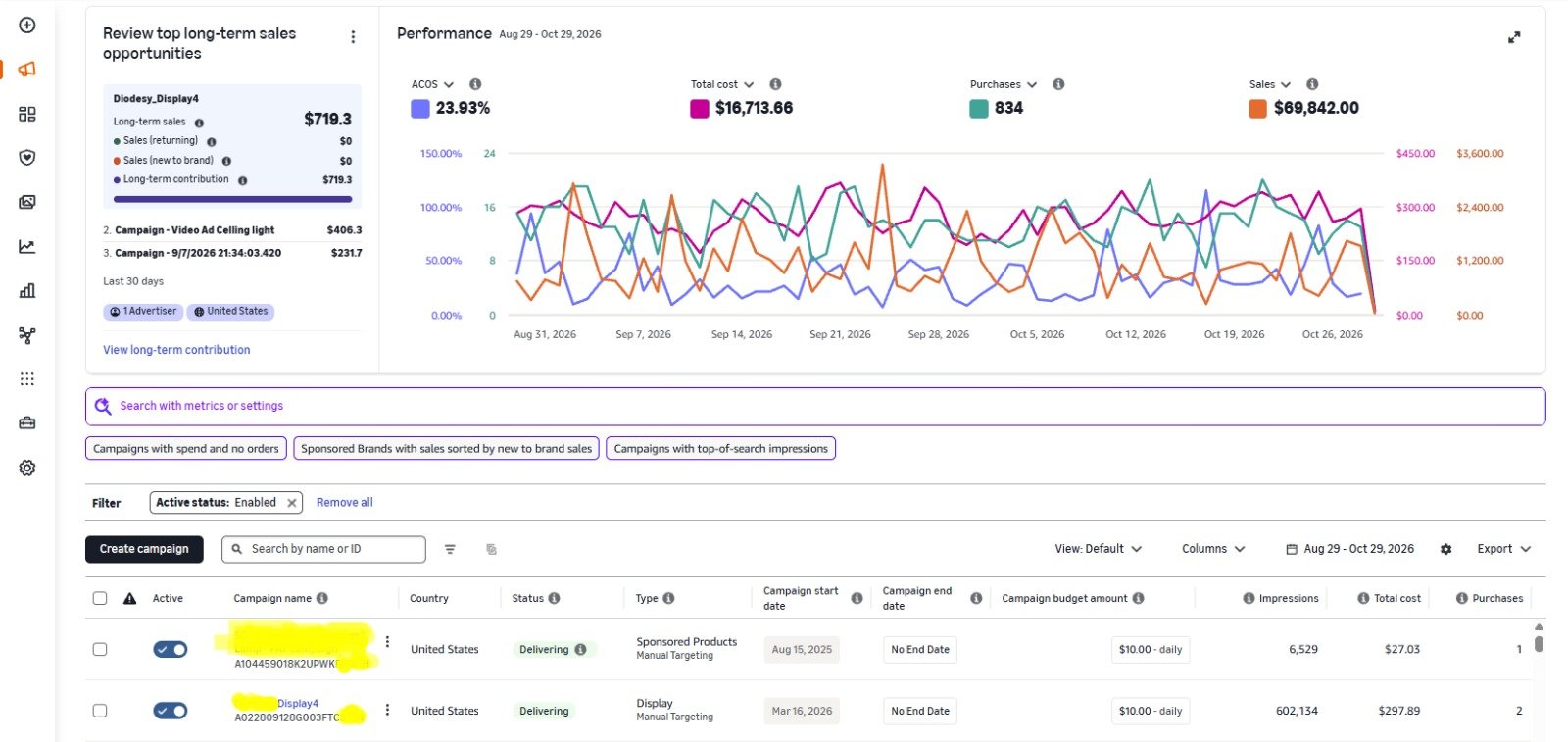This screenshot has height=742, width=1568.
Task: Click the info icon beside ACOS metric
Action: (475, 84)
